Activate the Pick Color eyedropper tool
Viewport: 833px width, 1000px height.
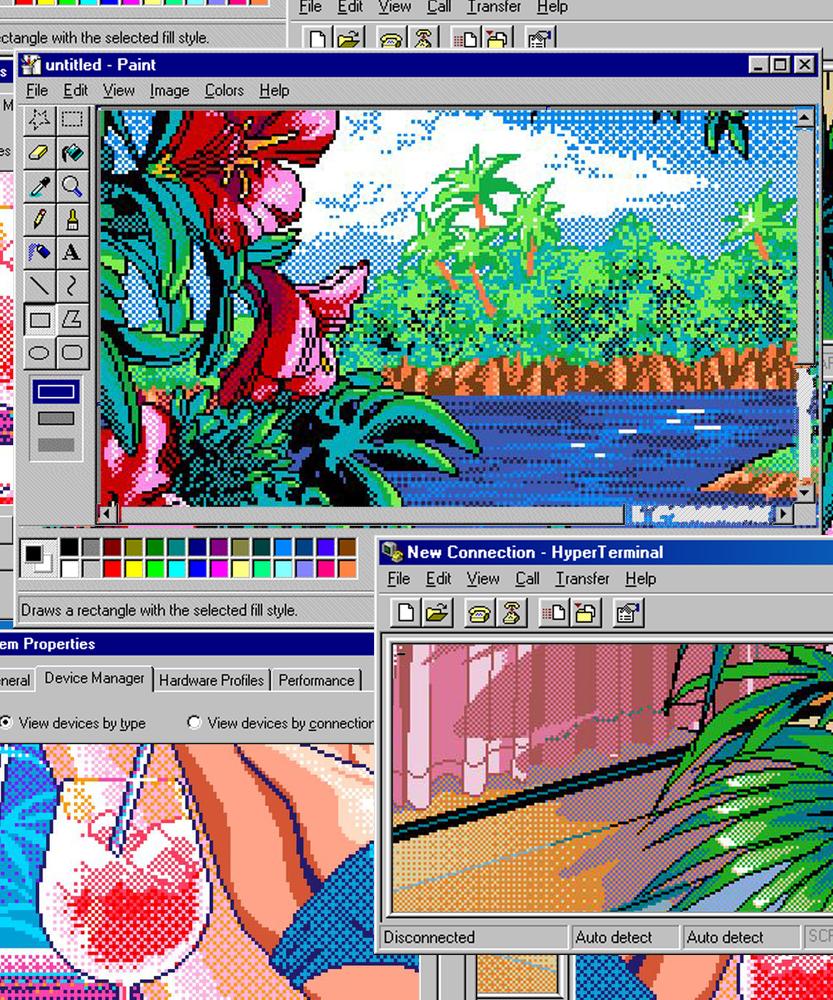[x=39, y=186]
